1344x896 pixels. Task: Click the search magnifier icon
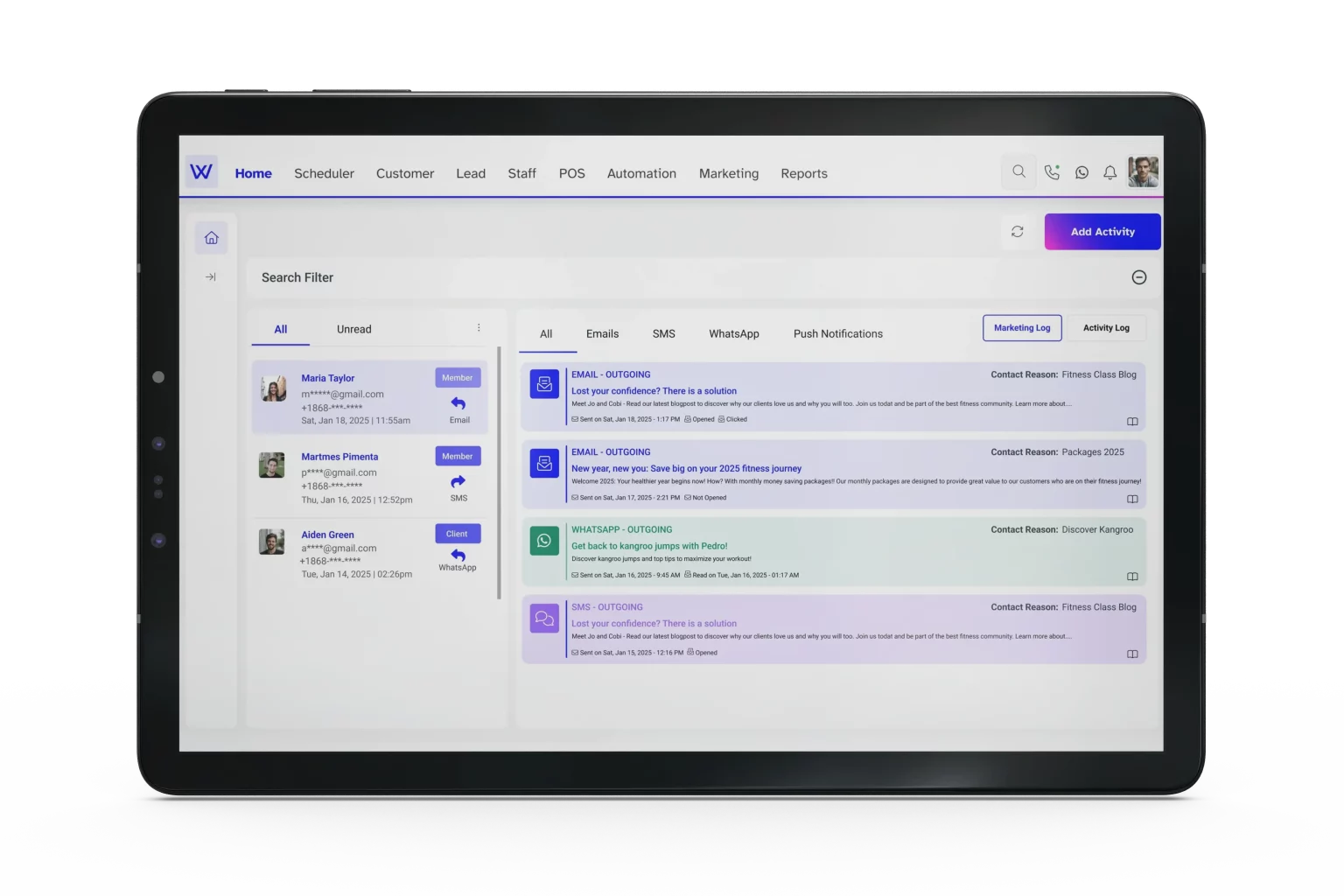click(1018, 172)
